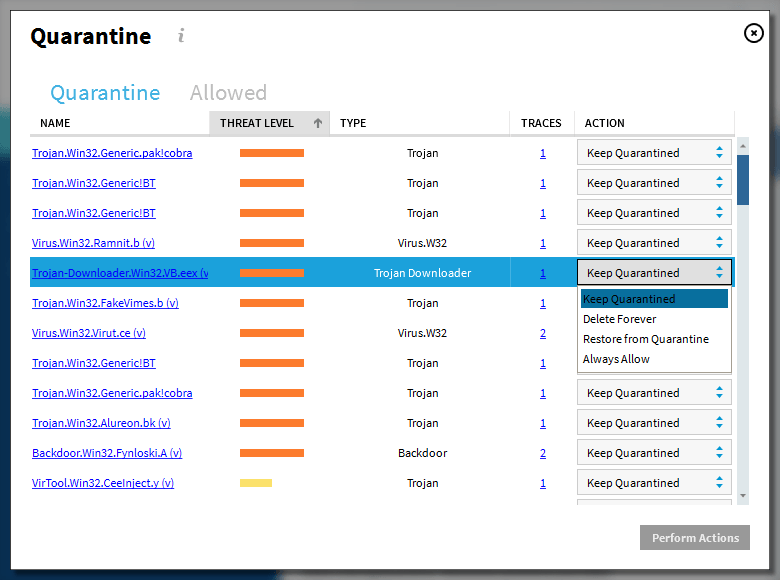Click the info icon beside Quarantine title
The image size is (780, 580).
pyautogui.click(x=181, y=36)
